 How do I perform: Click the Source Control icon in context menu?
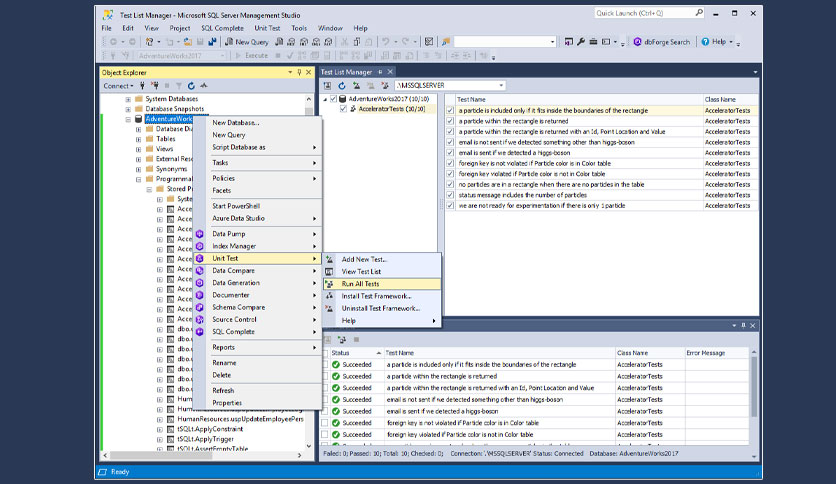(199, 320)
